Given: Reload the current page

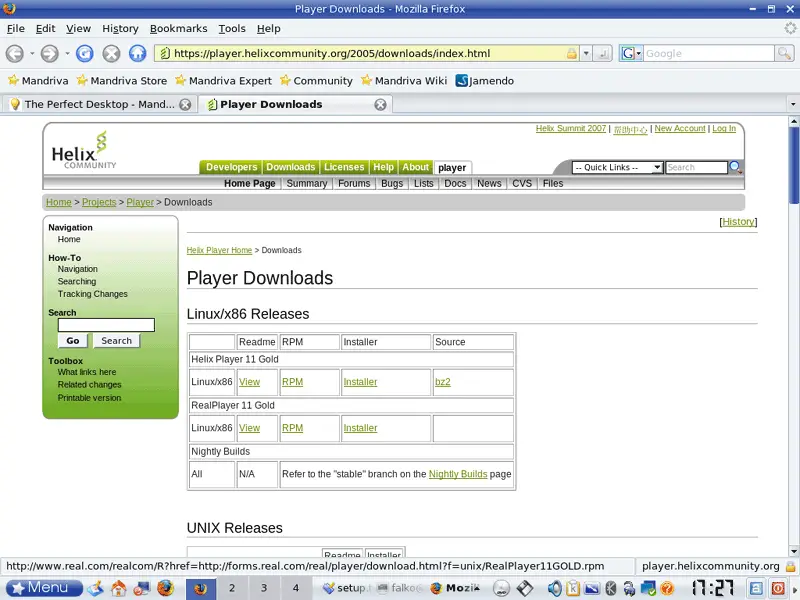Looking at the screenshot, I should pos(85,53).
